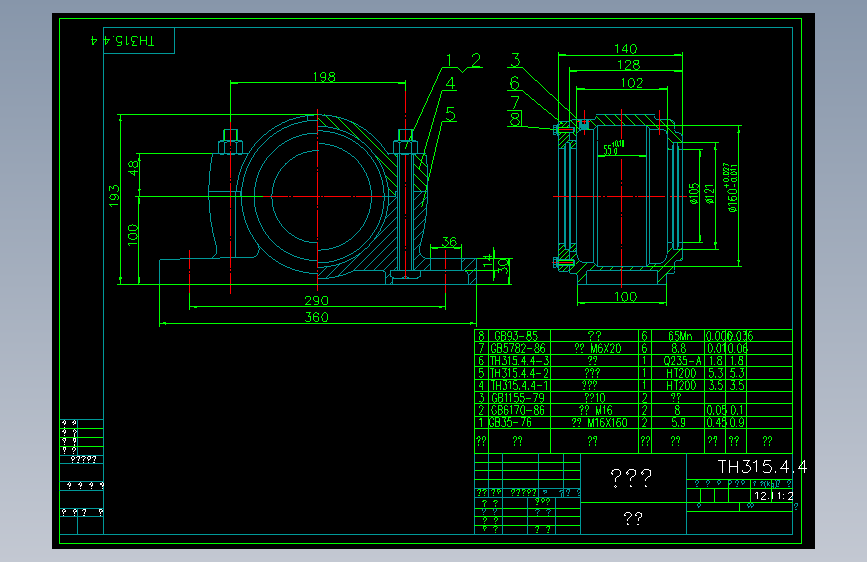Viewport: 867px width, 562px height.
Task: Click the GB1155-79 table cell
Action: [x=517, y=398]
